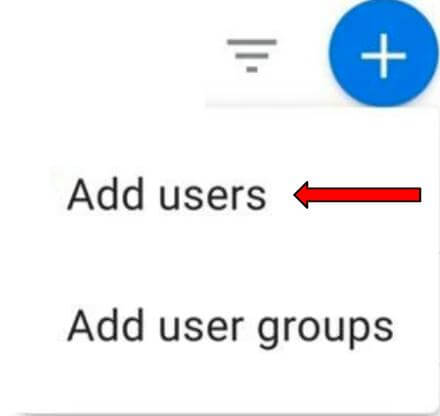Hit the round blue add button
This screenshot has height=416, width=440.
(383, 53)
